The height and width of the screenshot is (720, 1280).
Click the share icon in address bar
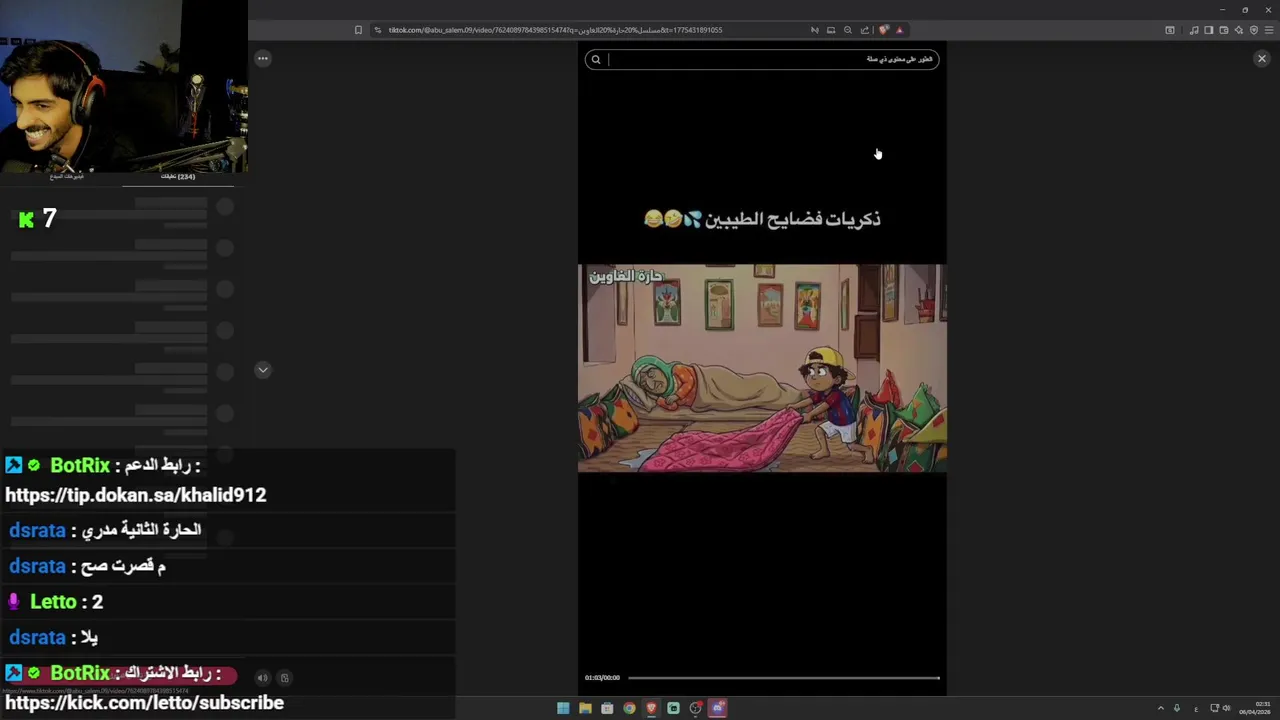(x=865, y=30)
